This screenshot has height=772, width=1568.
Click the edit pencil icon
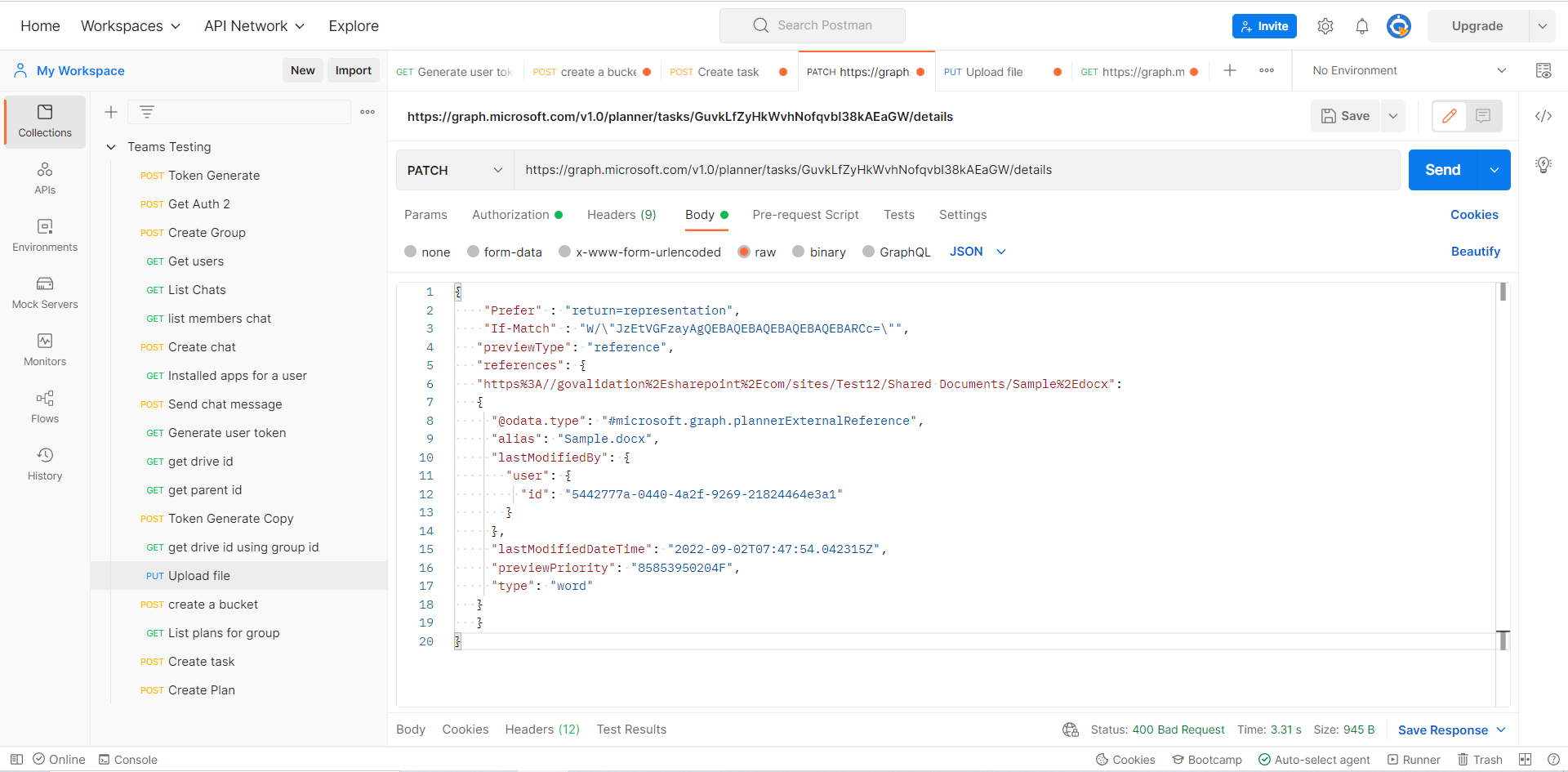click(1450, 116)
